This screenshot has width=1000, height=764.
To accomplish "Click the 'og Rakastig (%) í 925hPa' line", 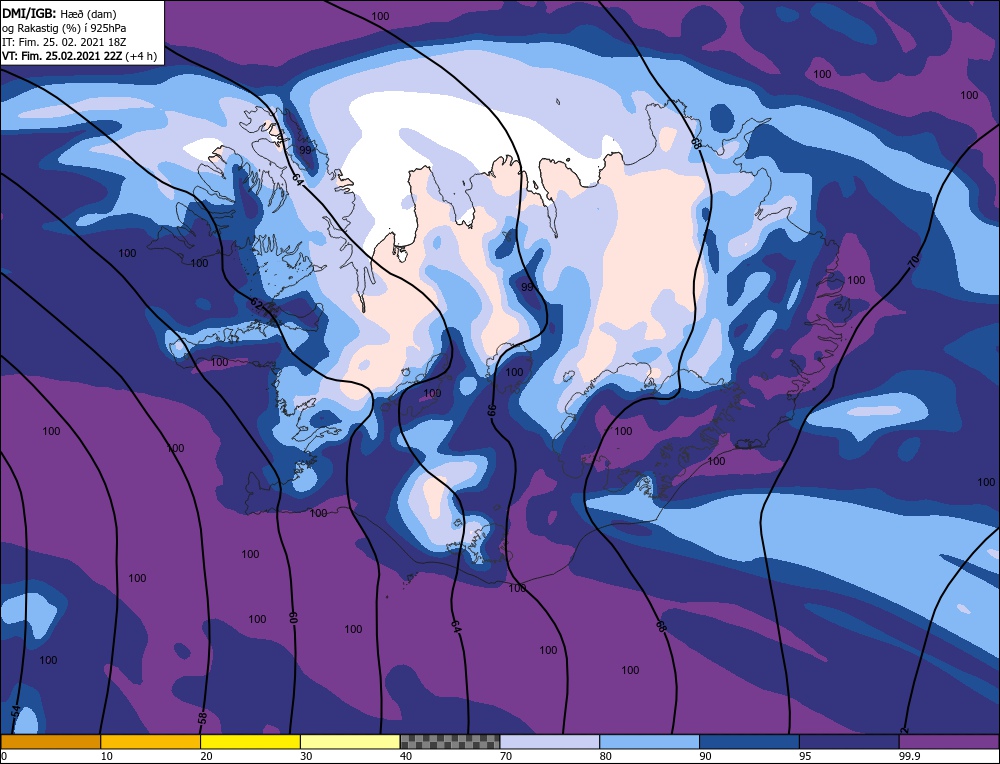I will (x=64, y=27).
